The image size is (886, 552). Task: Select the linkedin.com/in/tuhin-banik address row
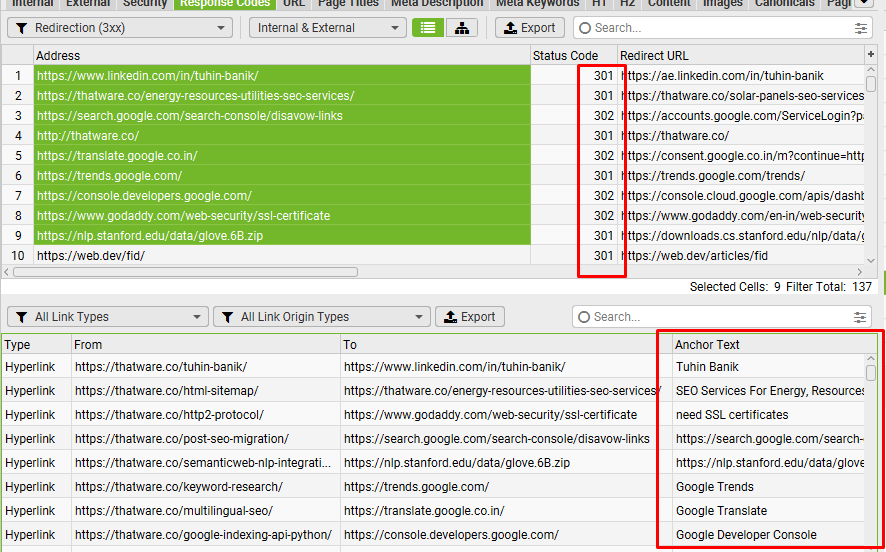click(x=282, y=76)
